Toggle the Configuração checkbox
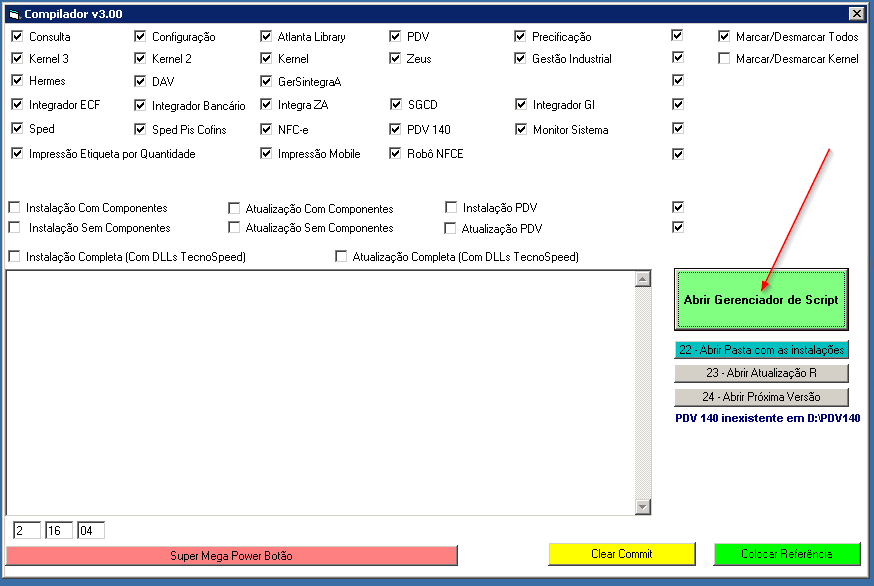This screenshot has height=586, width=874. pyautogui.click(x=140, y=36)
